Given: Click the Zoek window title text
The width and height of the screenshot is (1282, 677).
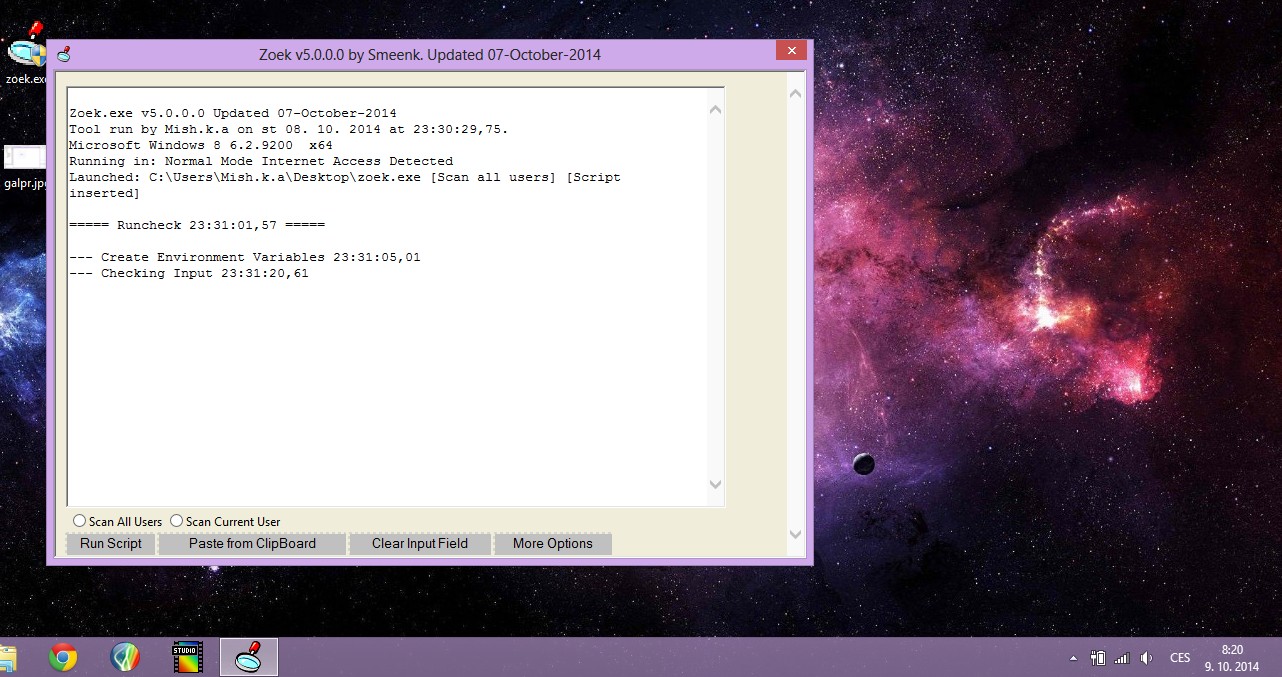Looking at the screenshot, I should 430,55.
